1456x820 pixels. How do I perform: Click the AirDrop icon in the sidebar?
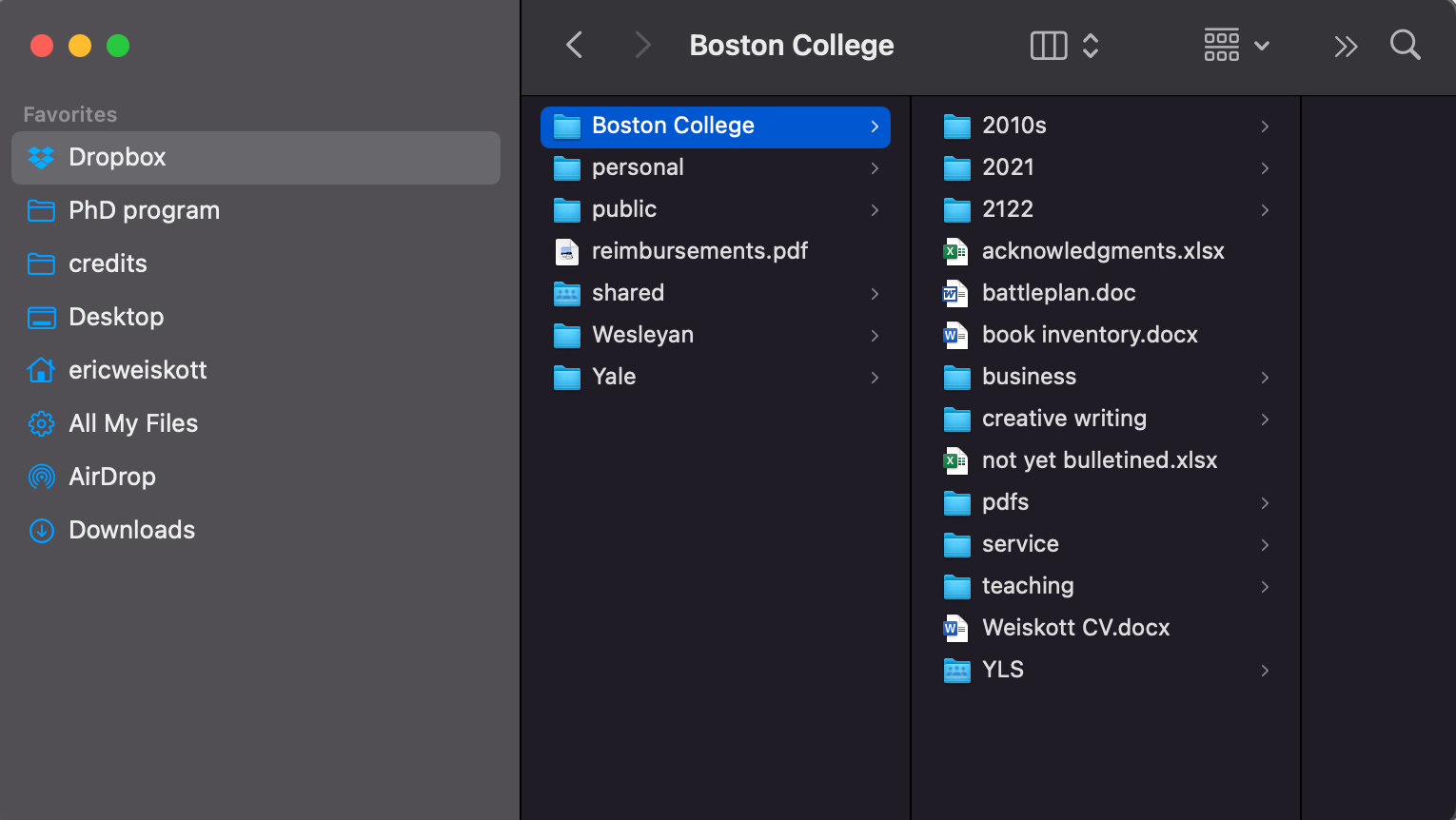pyautogui.click(x=41, y=477)
